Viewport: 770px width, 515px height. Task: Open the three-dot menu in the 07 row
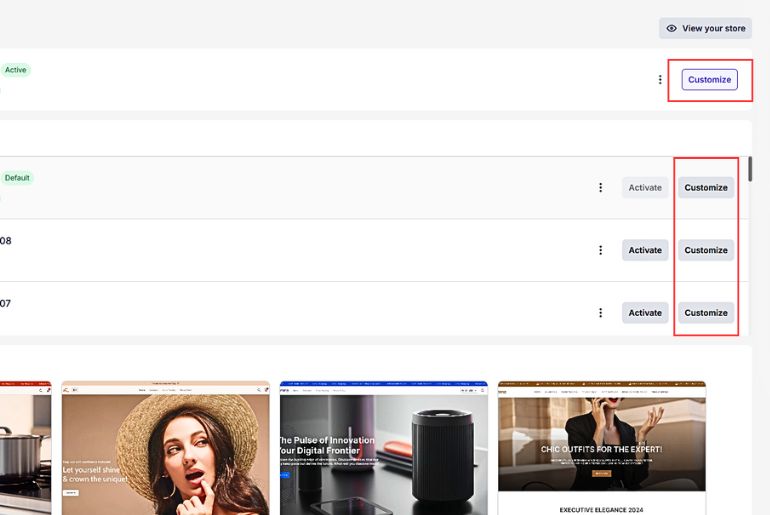600,313
